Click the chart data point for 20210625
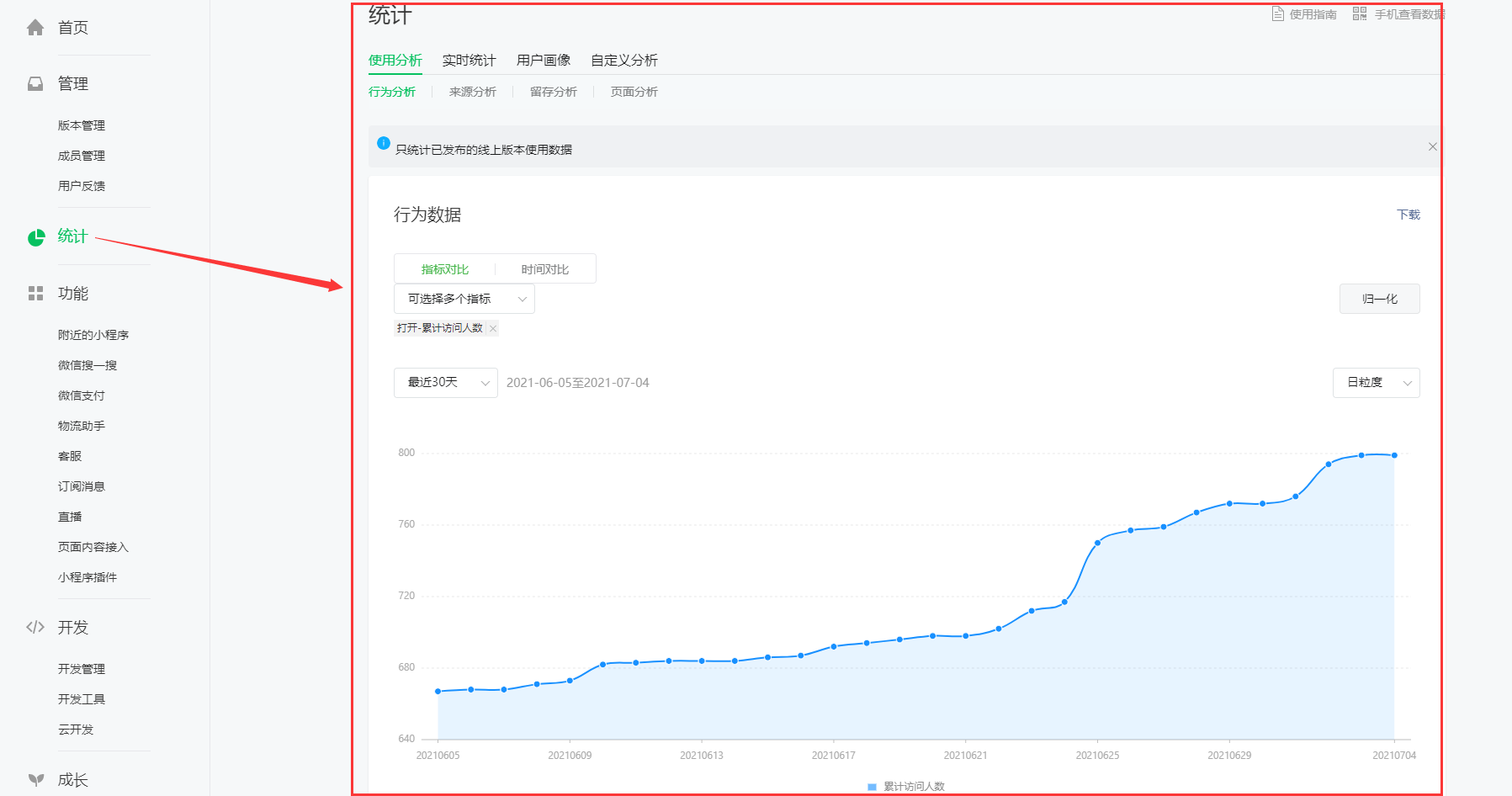Image resolution: width=1512 pixels, height=796 pixels. point(1097,543)
